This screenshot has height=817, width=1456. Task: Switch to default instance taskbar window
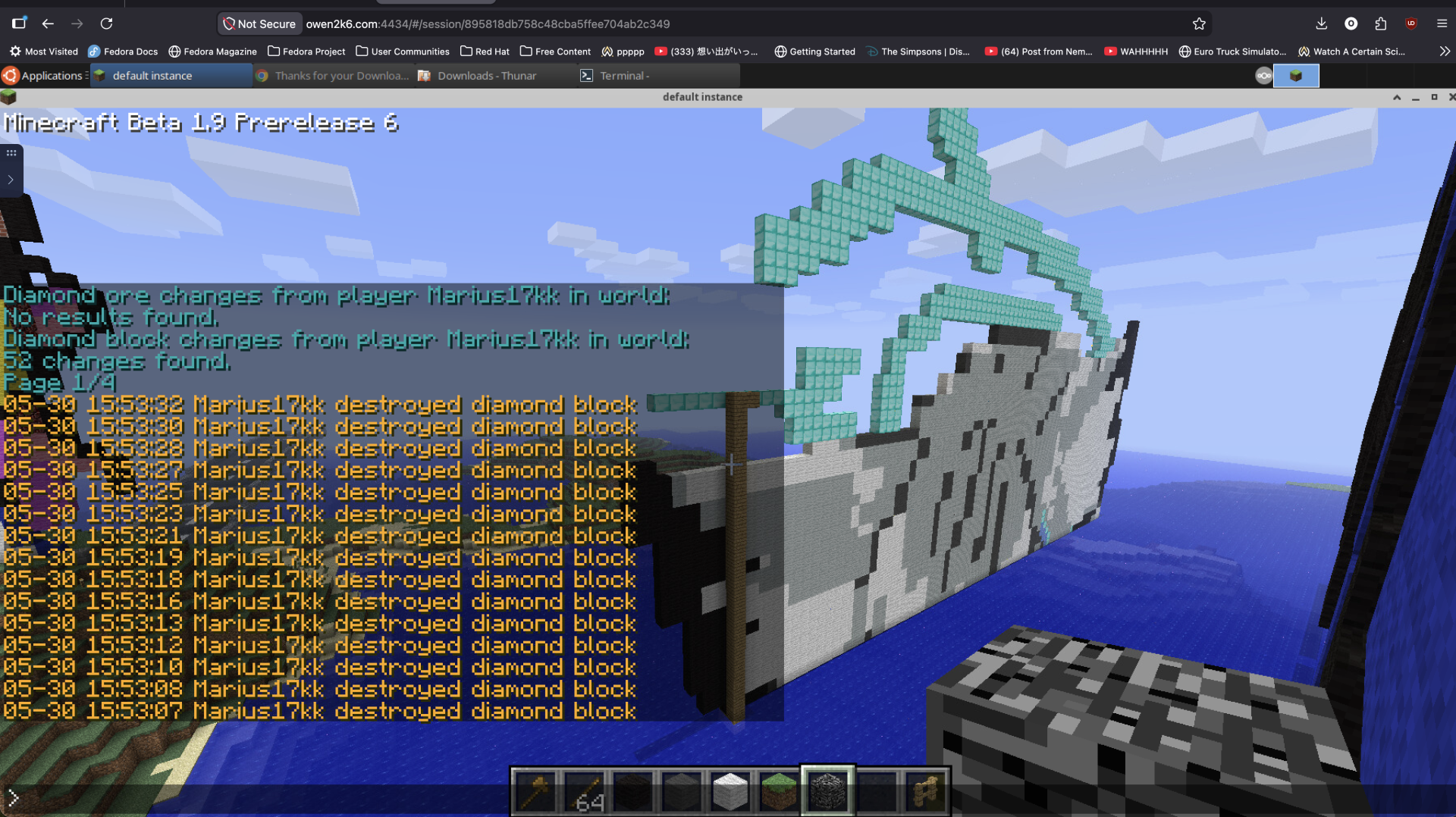point(171,76)
